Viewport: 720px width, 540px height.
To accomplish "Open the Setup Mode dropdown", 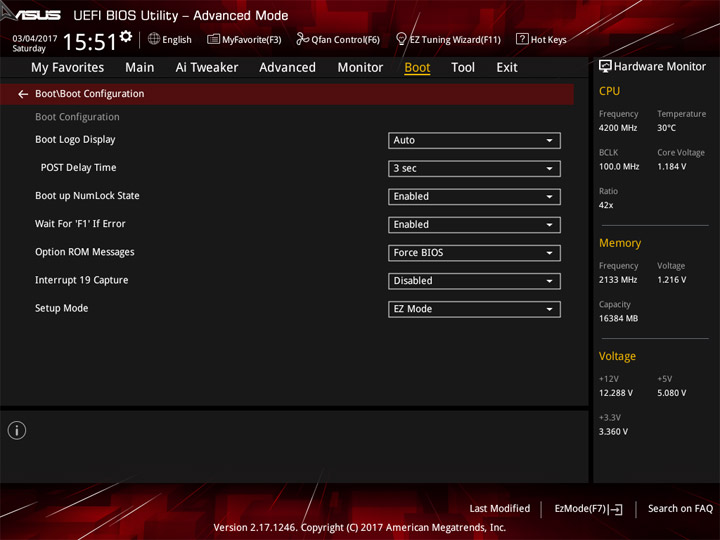I will (x=474, y=309).
